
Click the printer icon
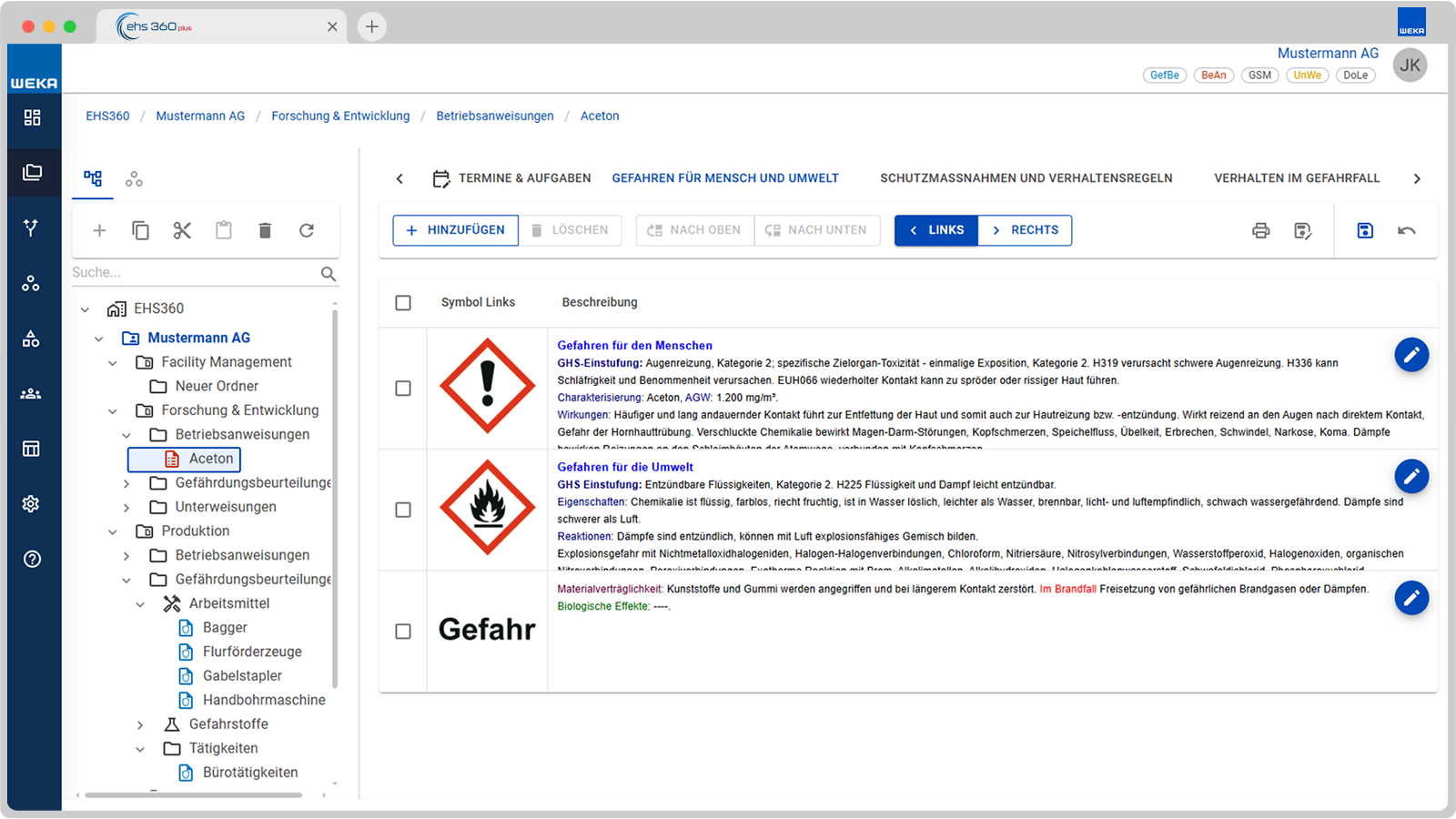1260,230
